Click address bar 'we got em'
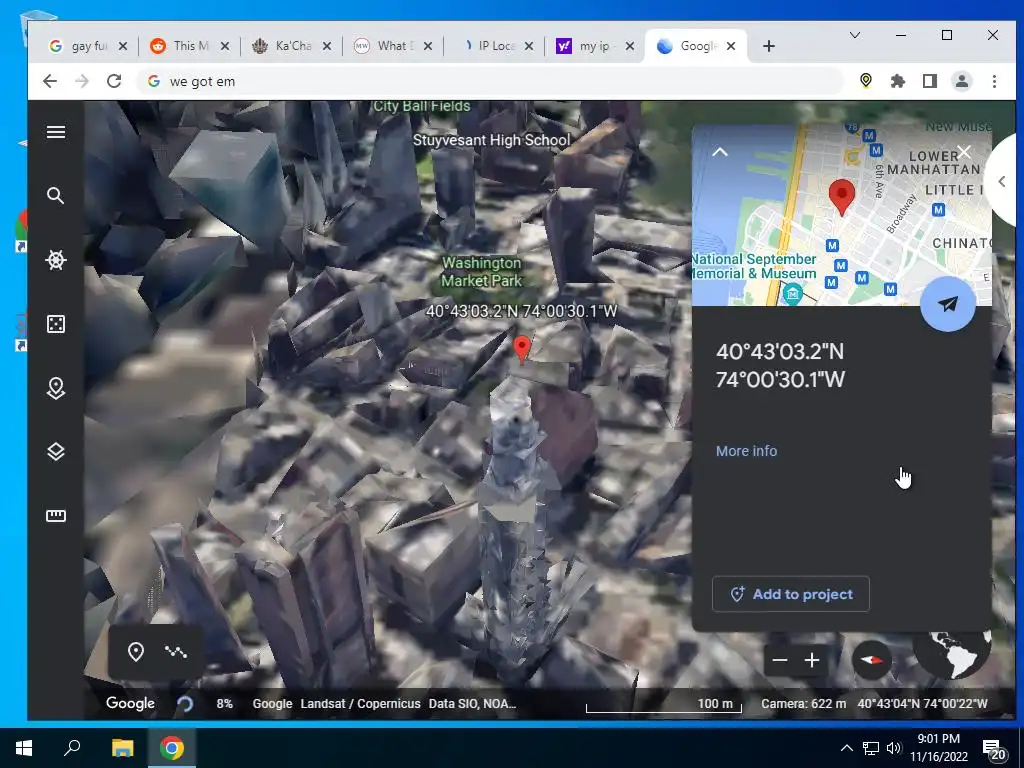This screenshot has height=768, width=1024. click(x=490, y=81)
